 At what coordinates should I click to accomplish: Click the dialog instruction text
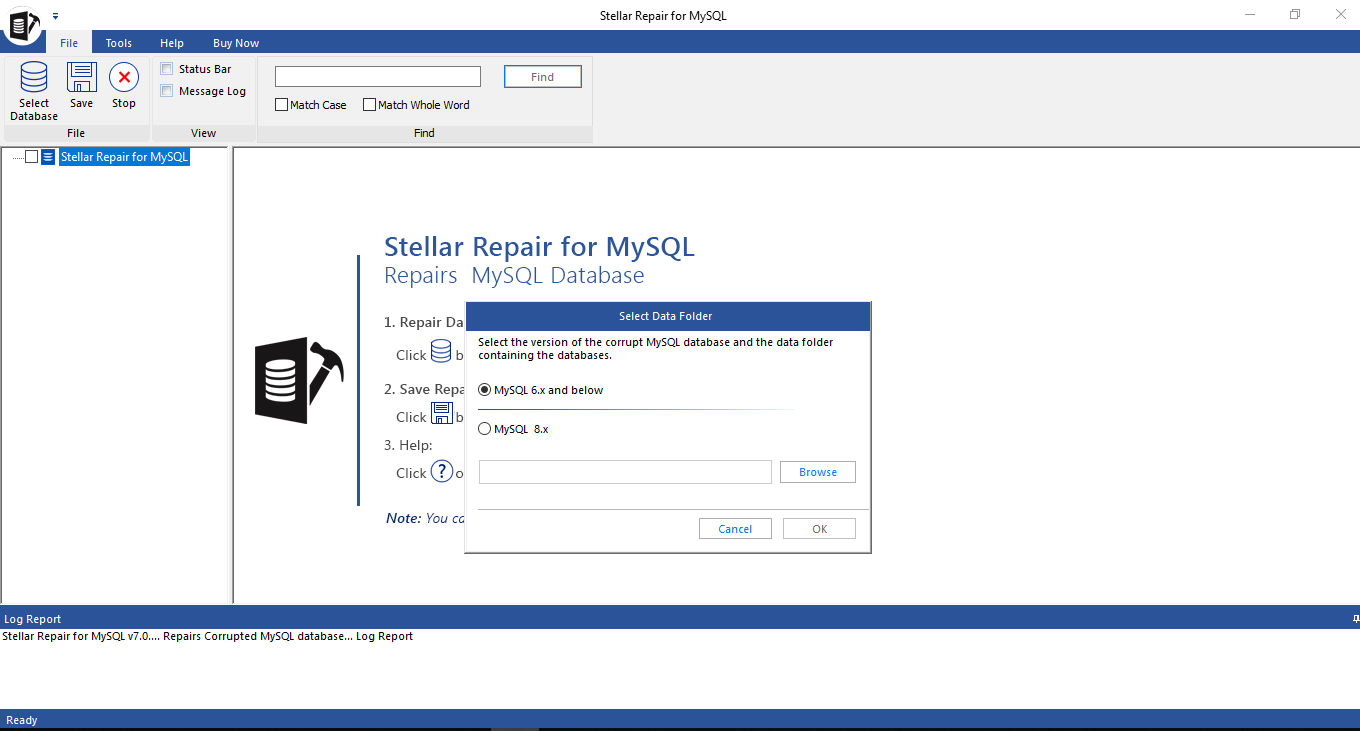point(656,349)
